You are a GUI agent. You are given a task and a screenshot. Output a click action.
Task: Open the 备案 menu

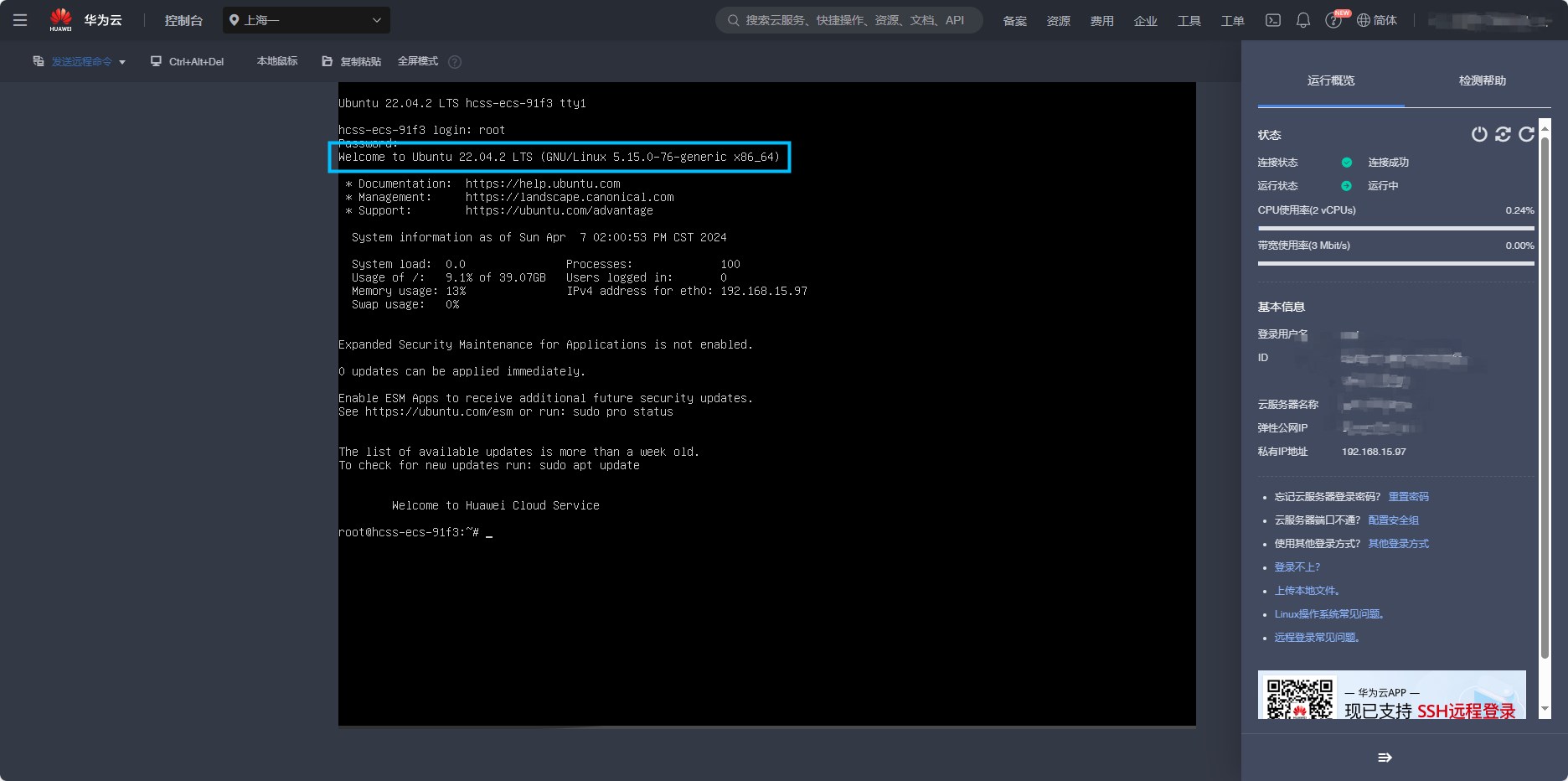pyautogui.click(x=1014, y=20)
